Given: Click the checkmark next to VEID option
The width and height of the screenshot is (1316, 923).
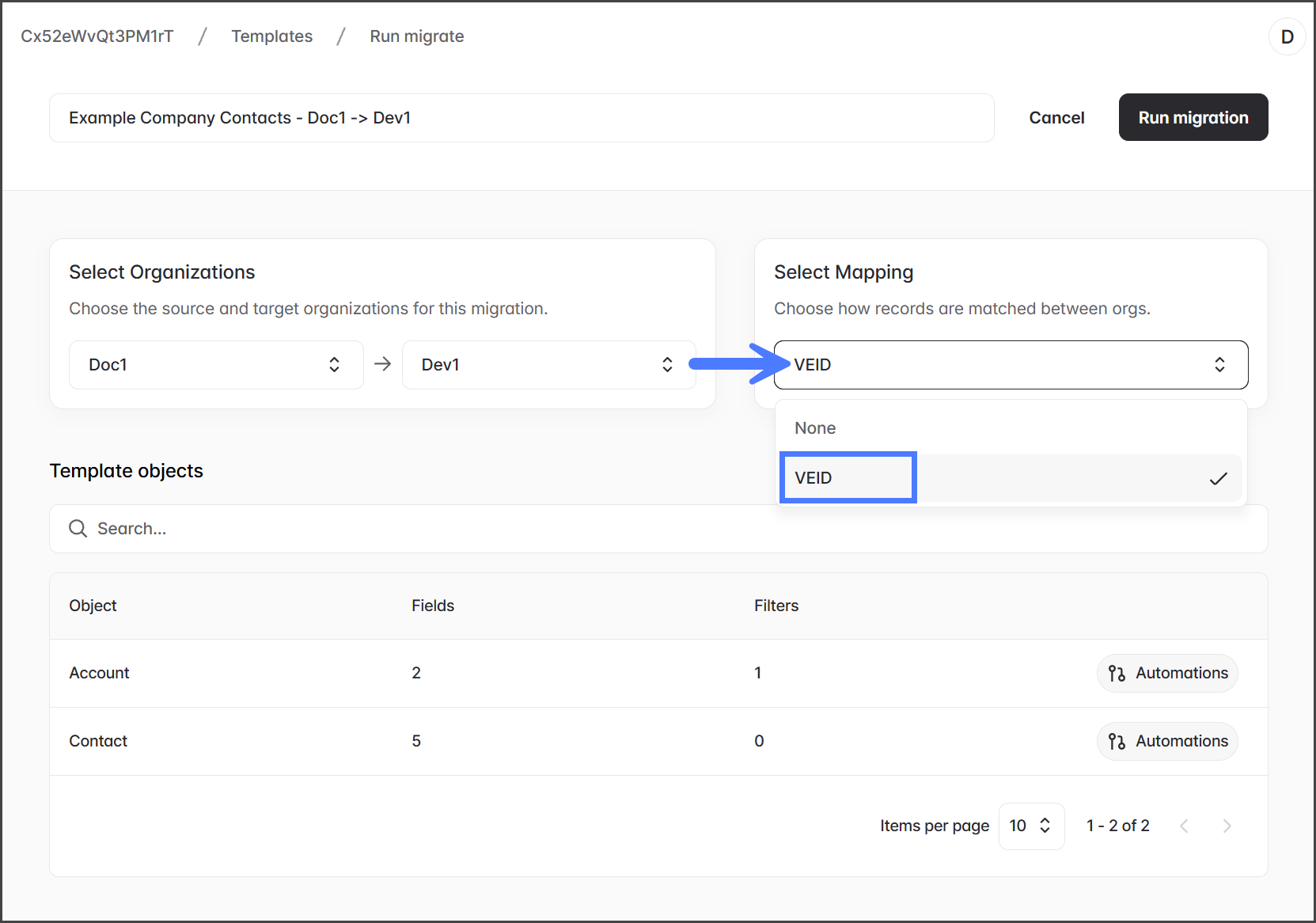Looking at the screenshot, I should [x=1218, y=478].
